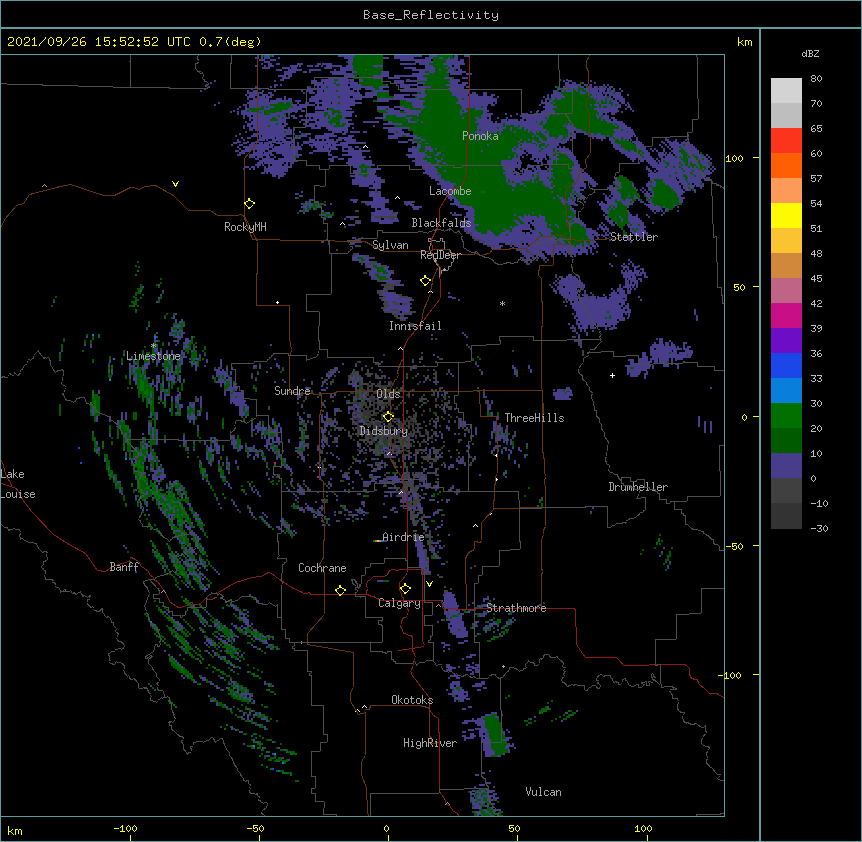The height and width of the screenshot is (842, 862).
Task: Select the purple 36-39 dBZ legend swatch
Action: [786, 341]
